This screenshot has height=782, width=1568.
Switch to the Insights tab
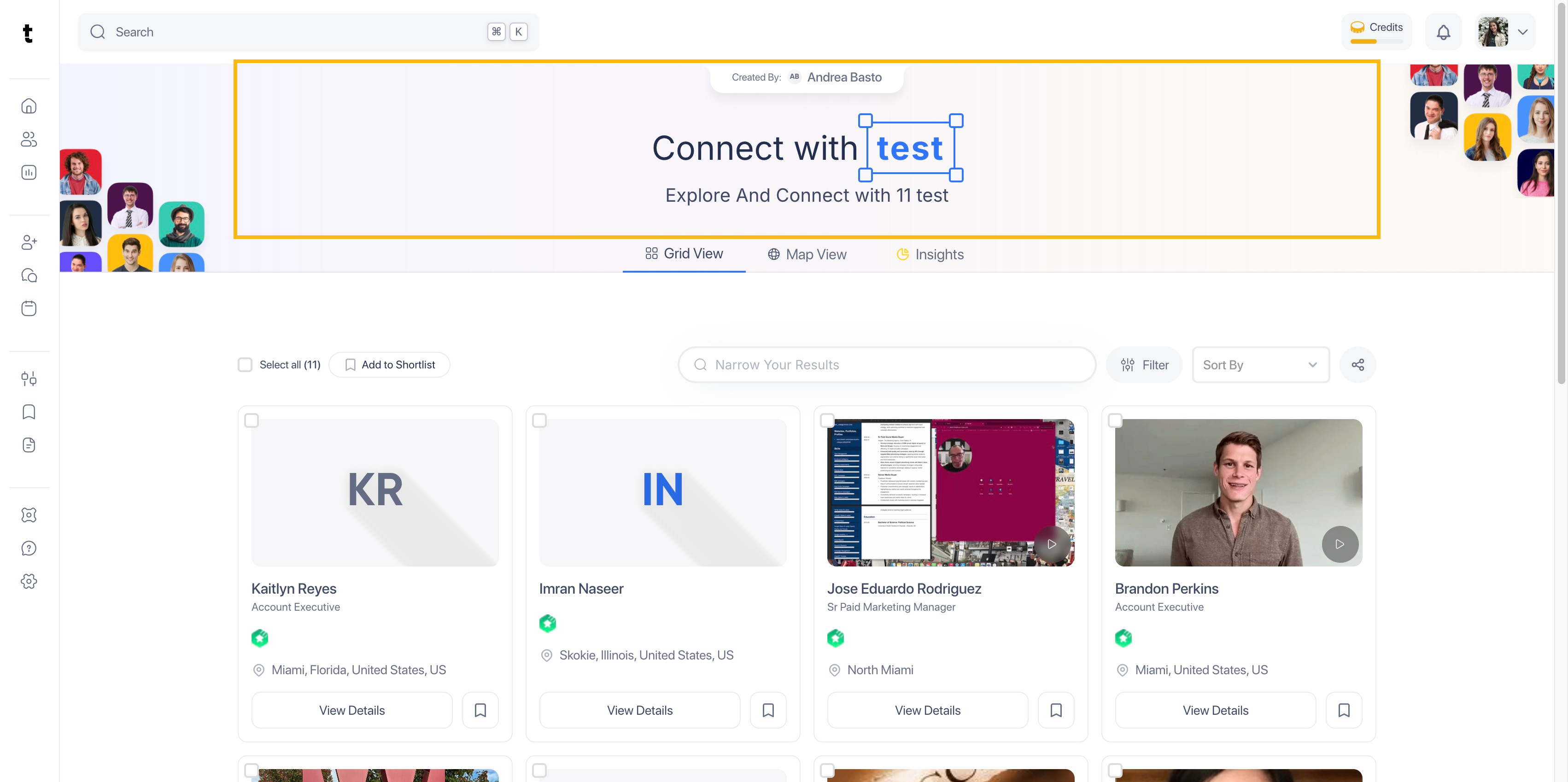pos(930,254)
